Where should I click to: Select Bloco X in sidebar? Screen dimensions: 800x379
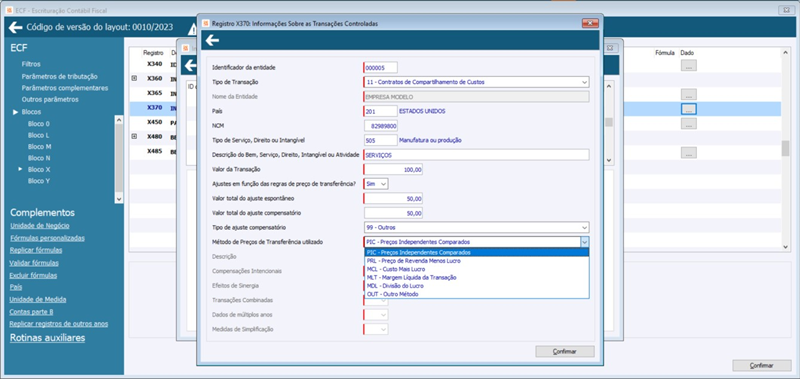(x=39, y=169)
